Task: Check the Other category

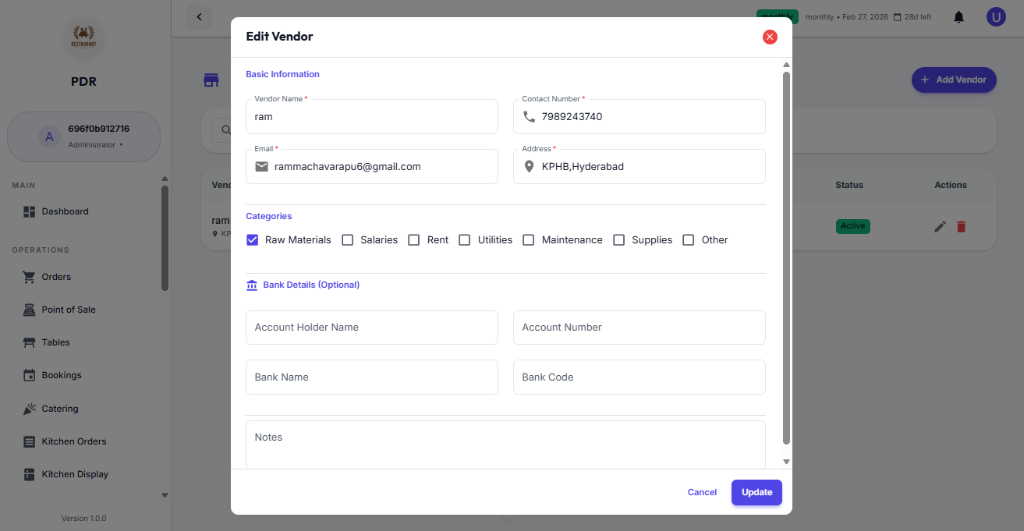Action: (688, 240)
